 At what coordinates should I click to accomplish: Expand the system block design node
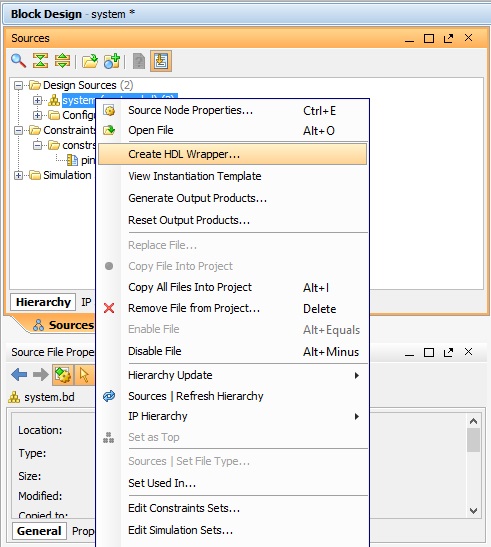pyautogui.click(x=37, y=100)
